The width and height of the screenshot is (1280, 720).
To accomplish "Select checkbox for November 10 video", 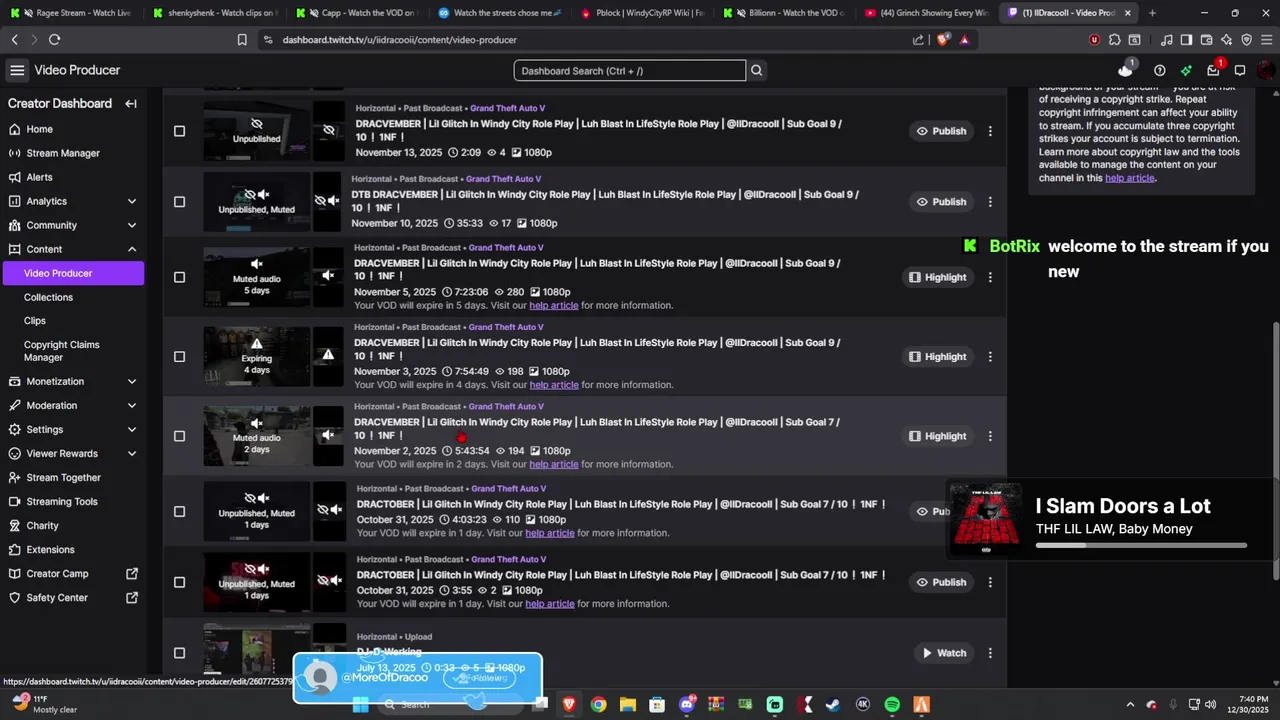I will [x=179, y=202].
